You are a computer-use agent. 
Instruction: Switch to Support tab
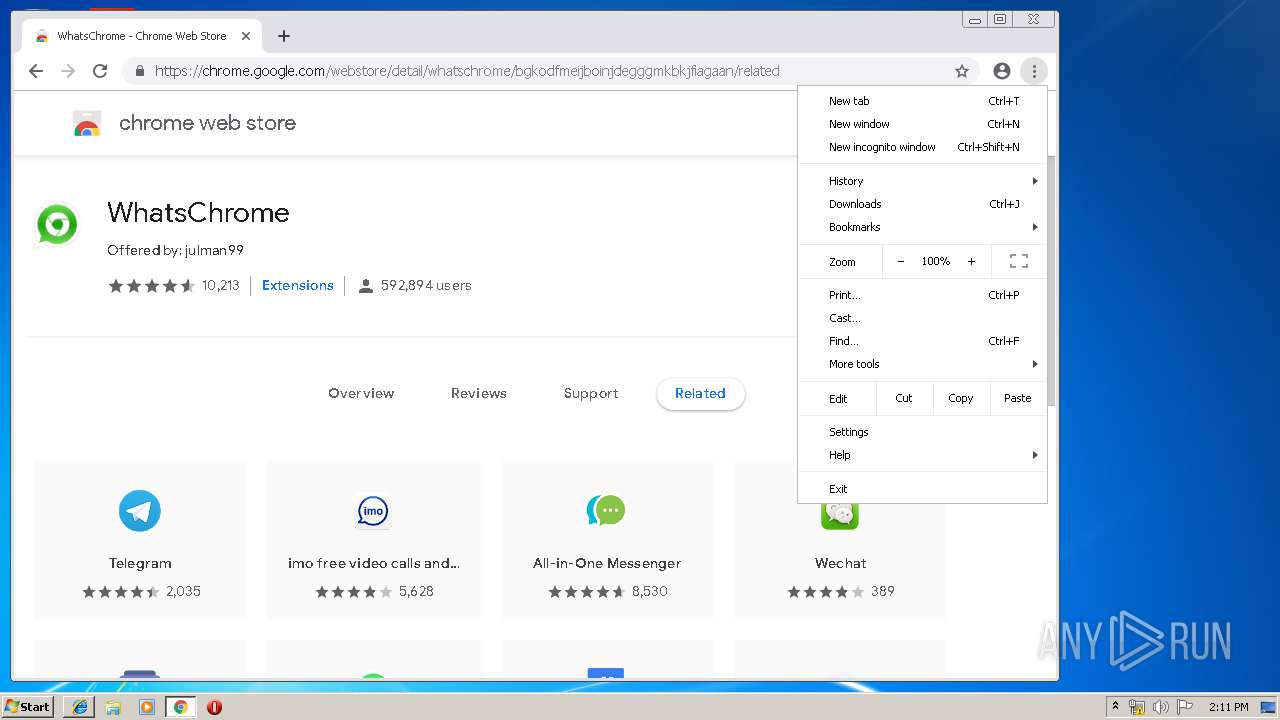point(591,393)
